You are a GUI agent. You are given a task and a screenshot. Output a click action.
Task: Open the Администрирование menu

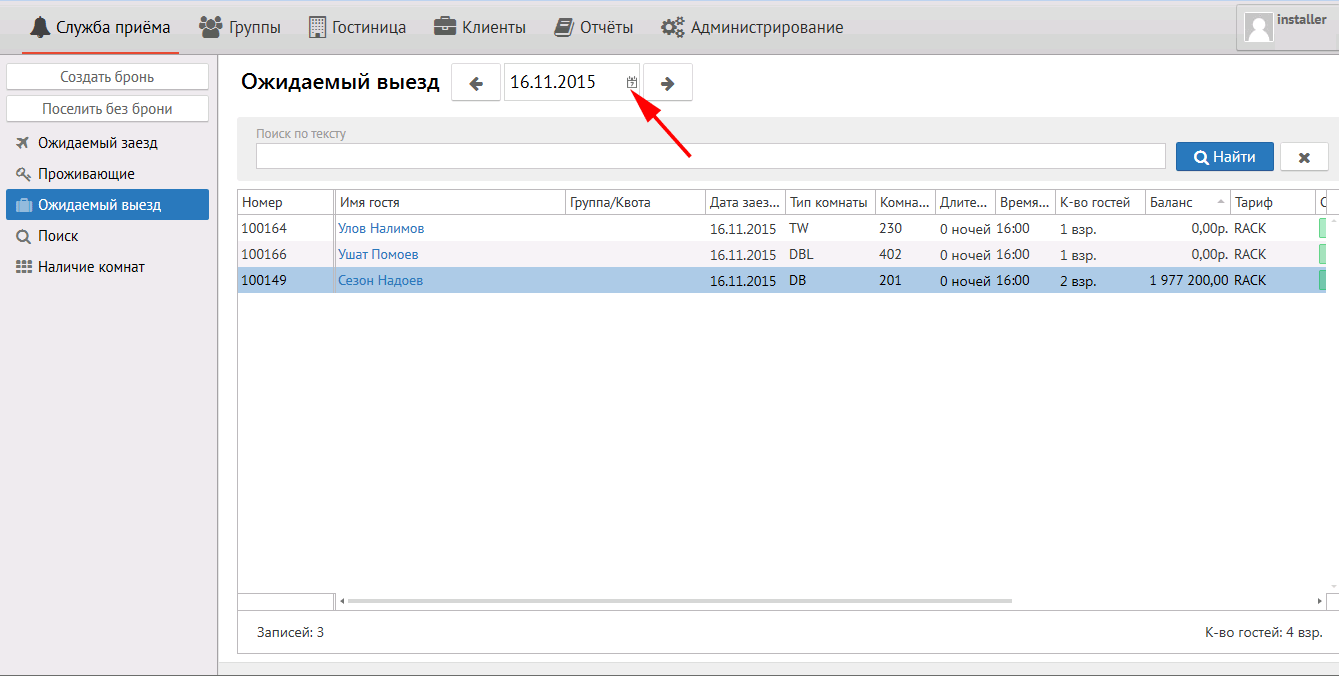(x=752, y=27)
